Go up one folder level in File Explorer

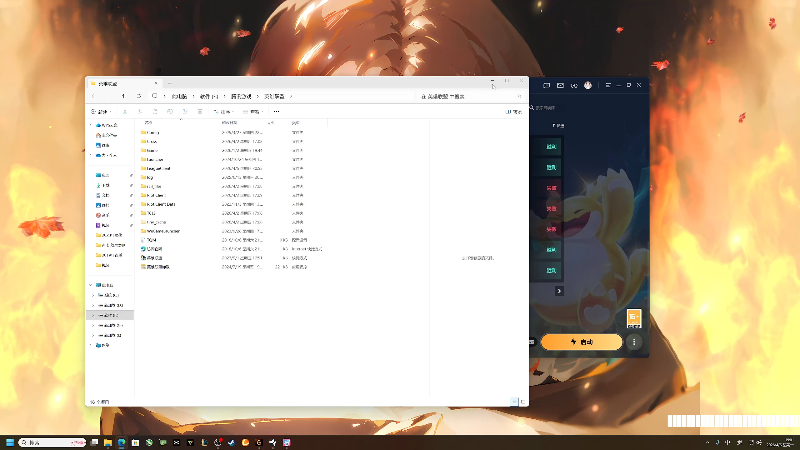point(123,96)
